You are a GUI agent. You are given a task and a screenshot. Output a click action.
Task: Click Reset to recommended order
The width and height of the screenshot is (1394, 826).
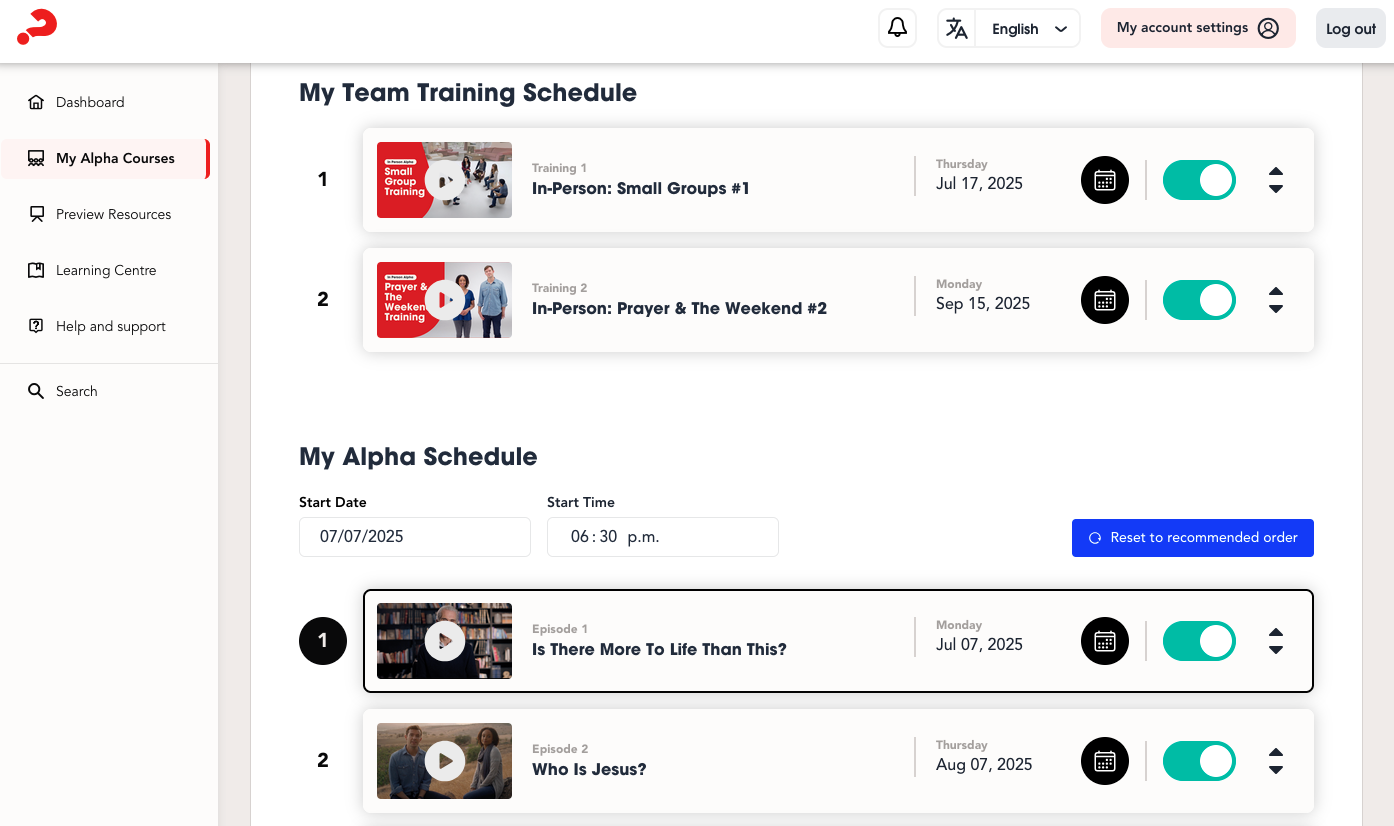click(x=1192, y=538)
